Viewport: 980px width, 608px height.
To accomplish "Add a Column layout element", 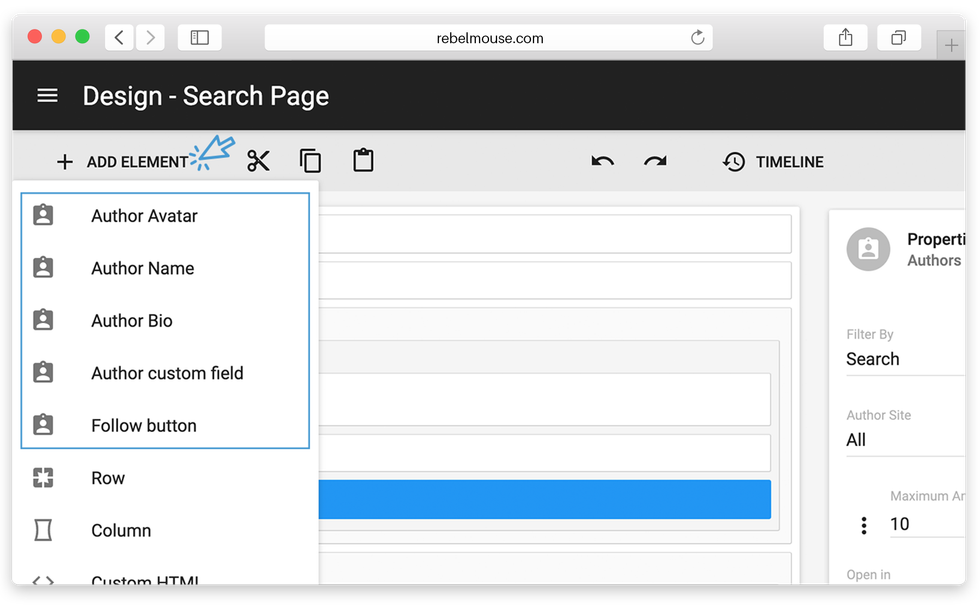I will point(121,531).
